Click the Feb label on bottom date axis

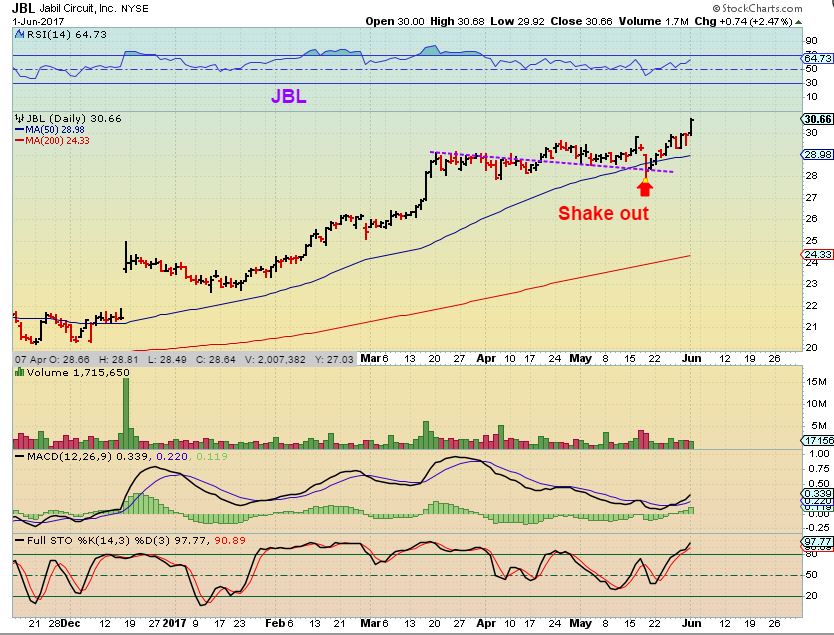[x=275, y=623]
